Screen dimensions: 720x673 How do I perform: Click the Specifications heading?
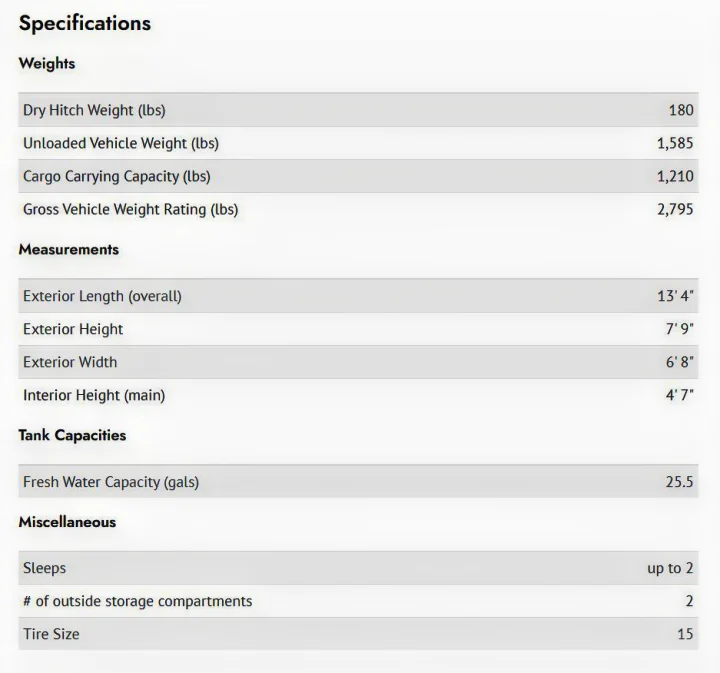(84, 23)
